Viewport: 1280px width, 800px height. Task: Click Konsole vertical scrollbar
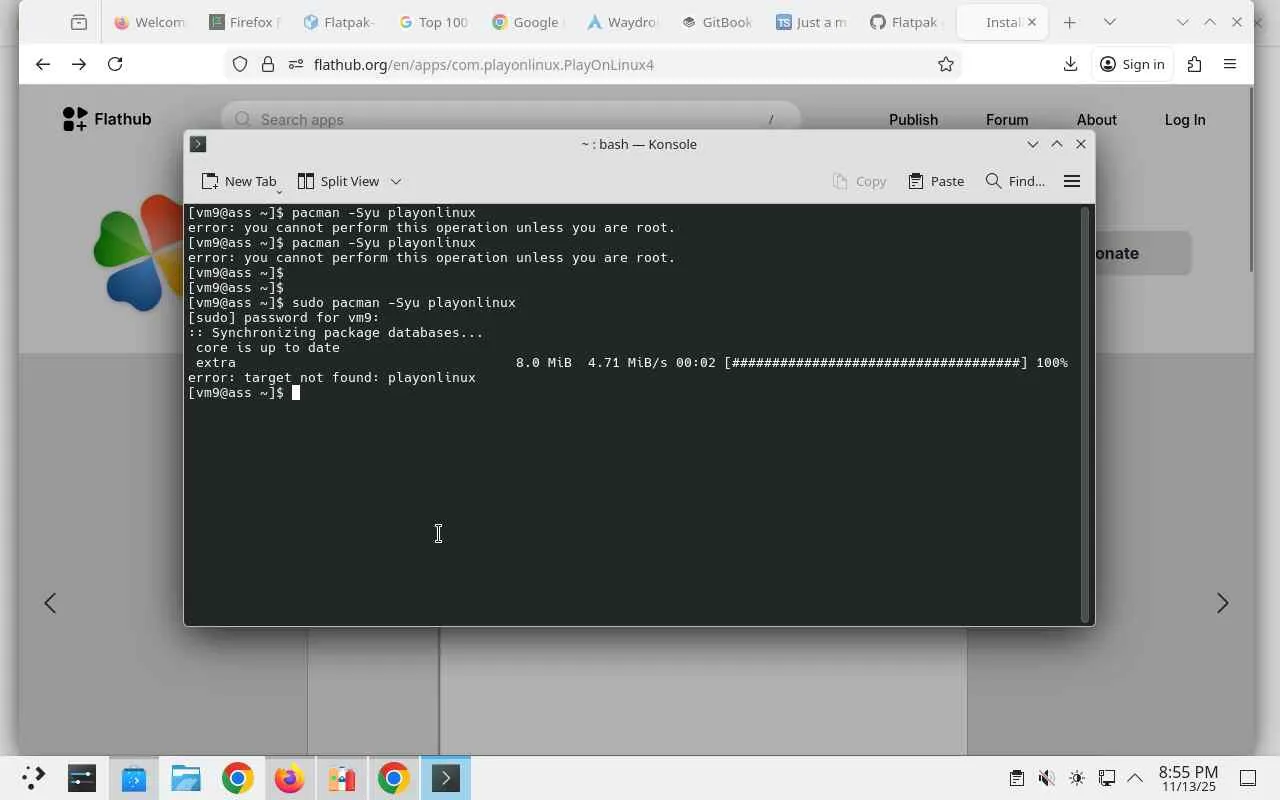pyautogui.click(x=1085, y=414)
